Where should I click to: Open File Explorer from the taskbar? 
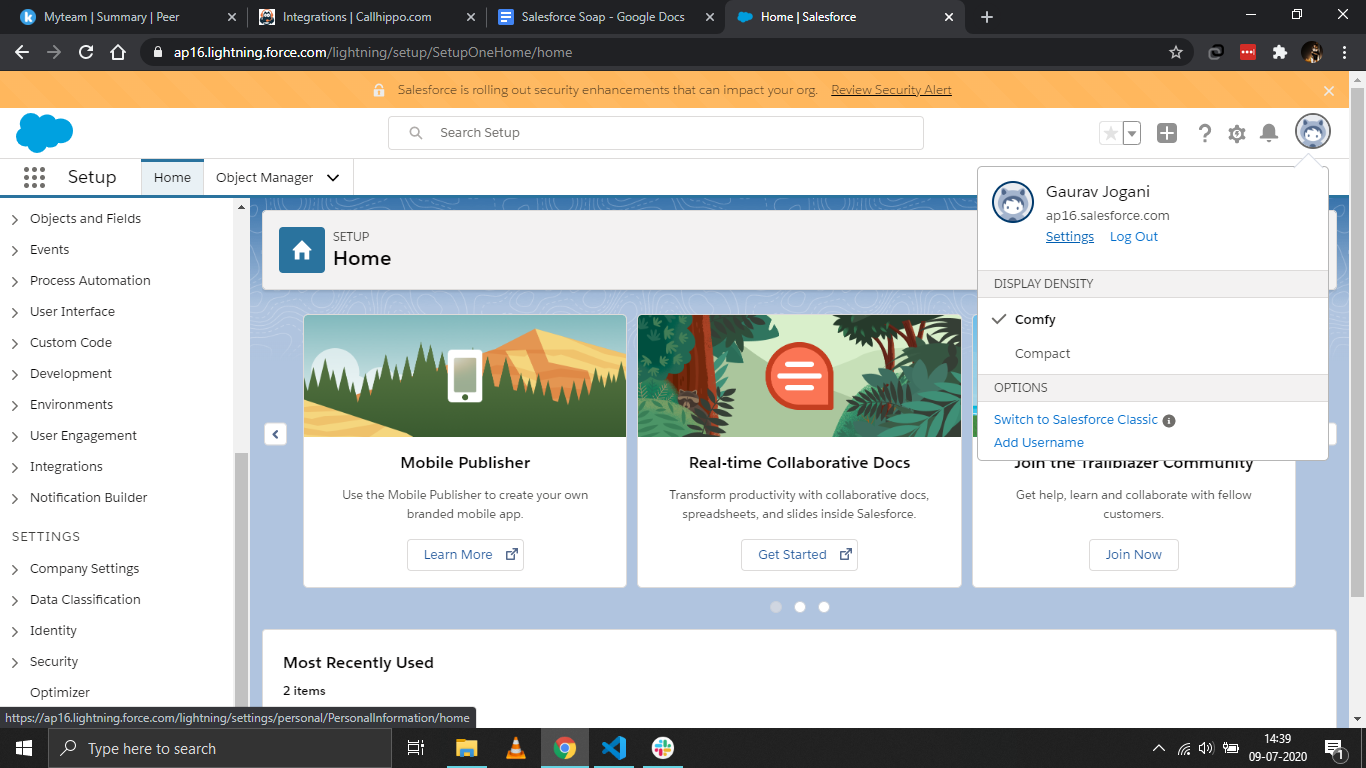coord(467,748)
